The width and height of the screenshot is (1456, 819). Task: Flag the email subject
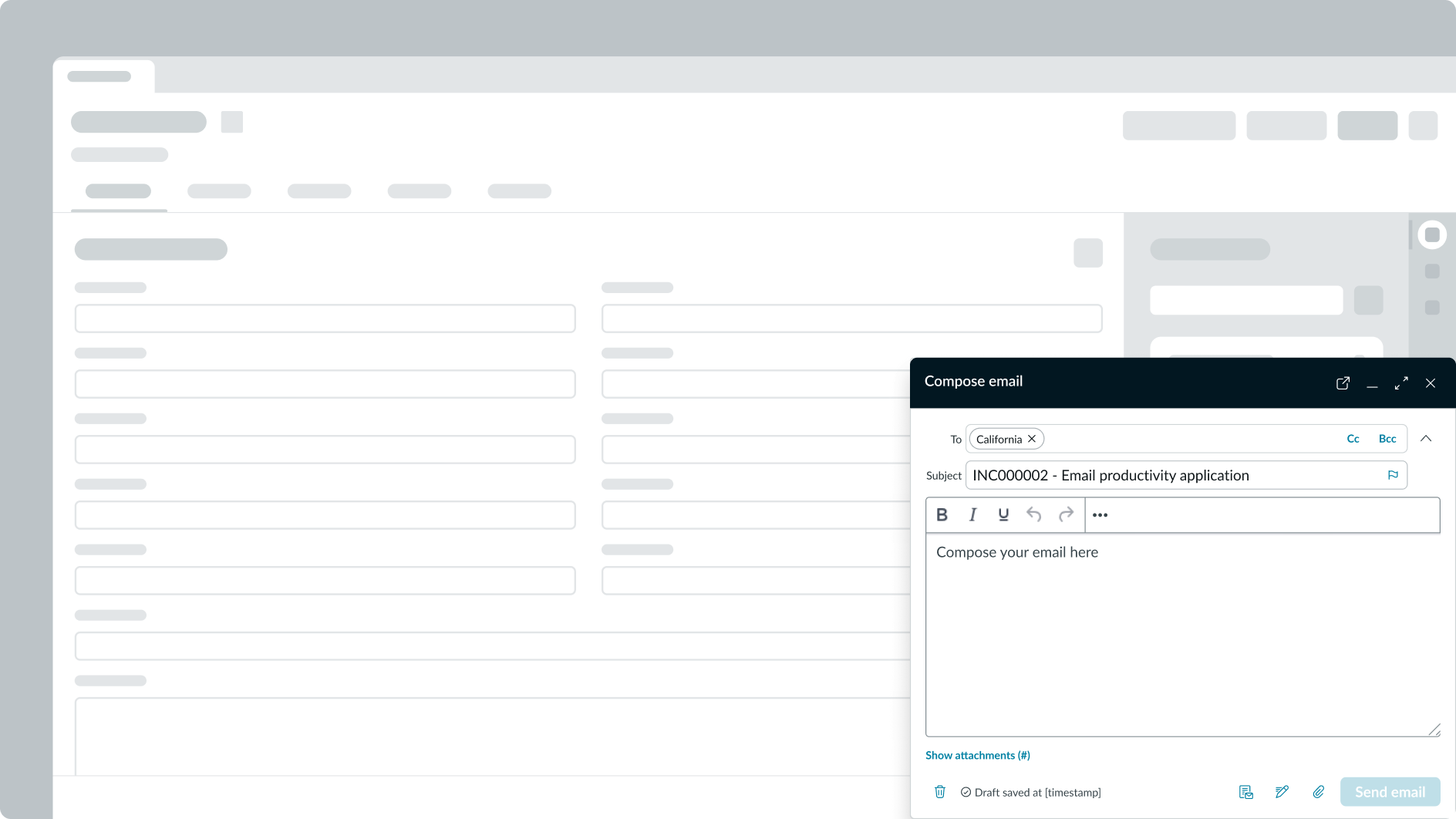tap(1393, 475)
